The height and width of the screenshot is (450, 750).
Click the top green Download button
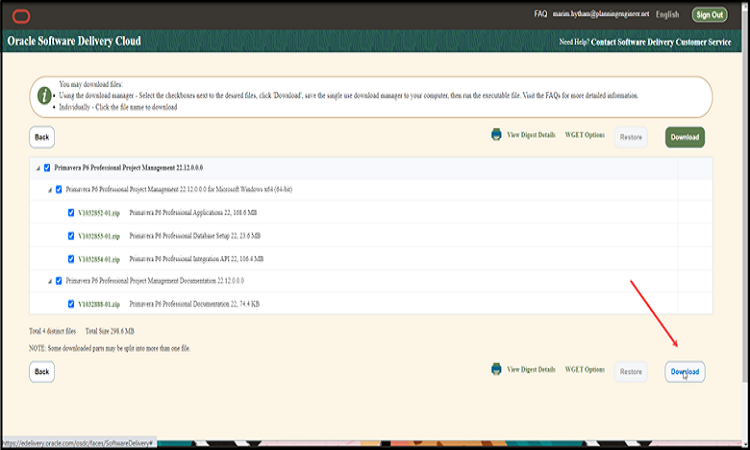(x=685, y=137)
